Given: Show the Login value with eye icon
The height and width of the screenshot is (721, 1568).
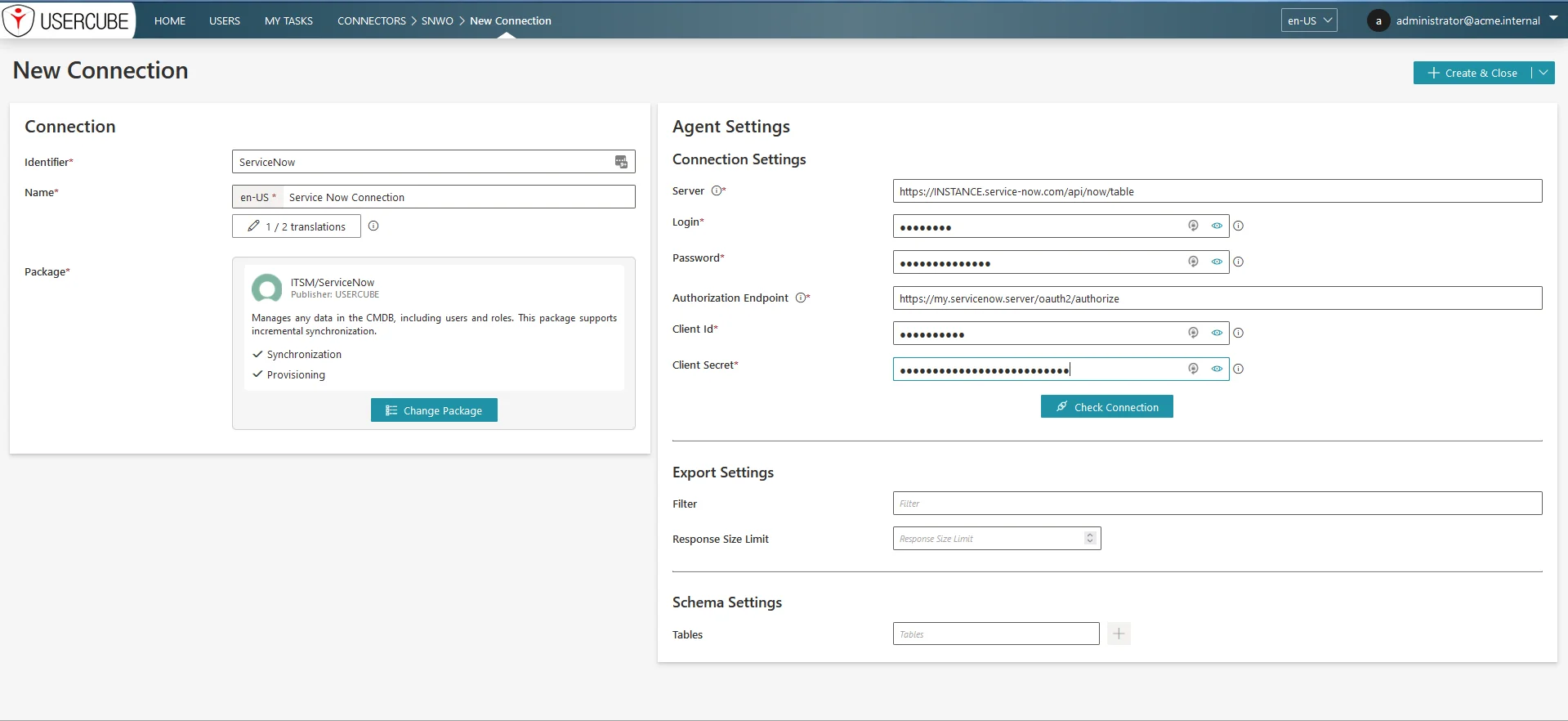Looking at the screenshot, I should (x=1217, y=226).
